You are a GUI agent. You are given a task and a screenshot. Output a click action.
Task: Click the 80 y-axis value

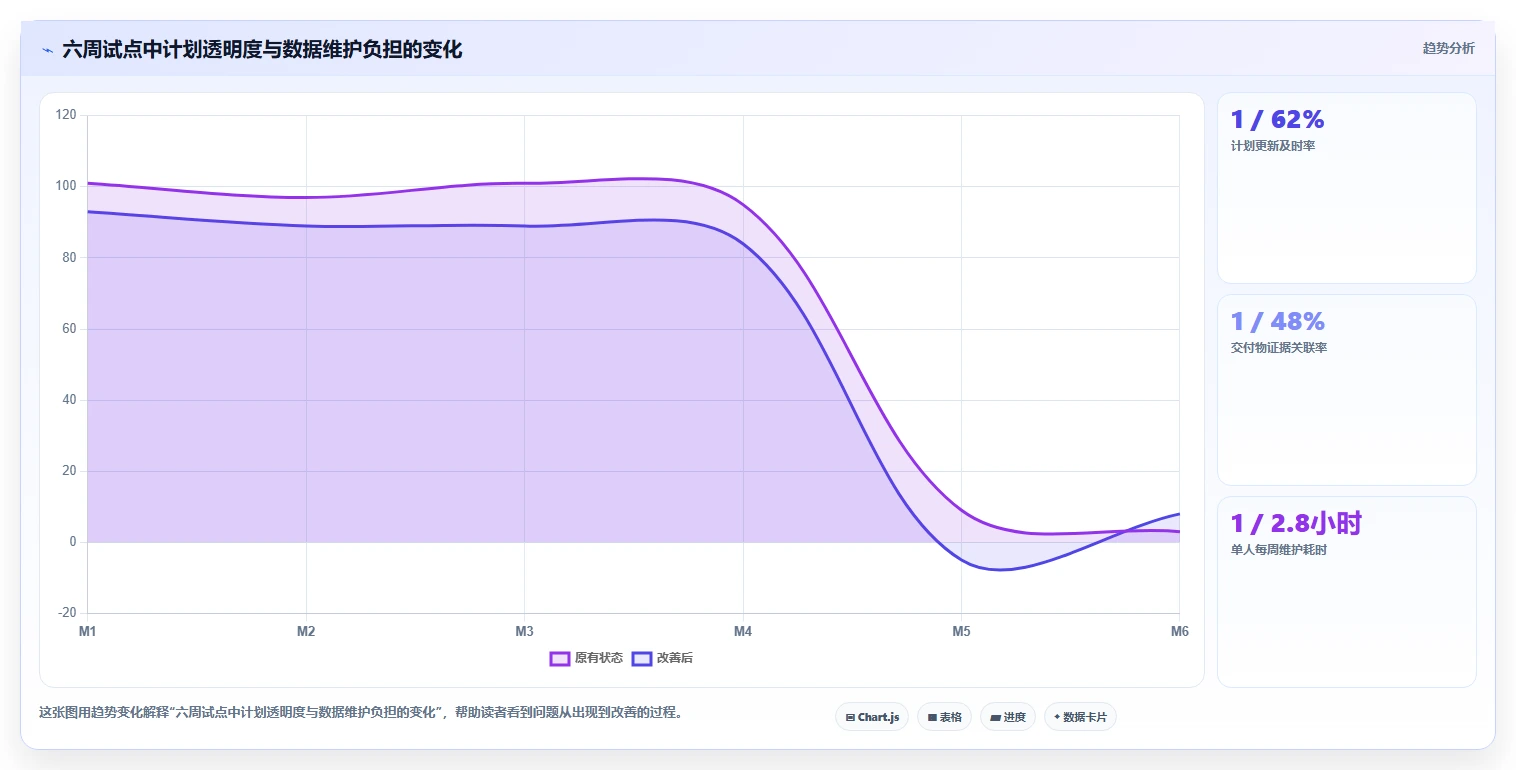point(69,257)
